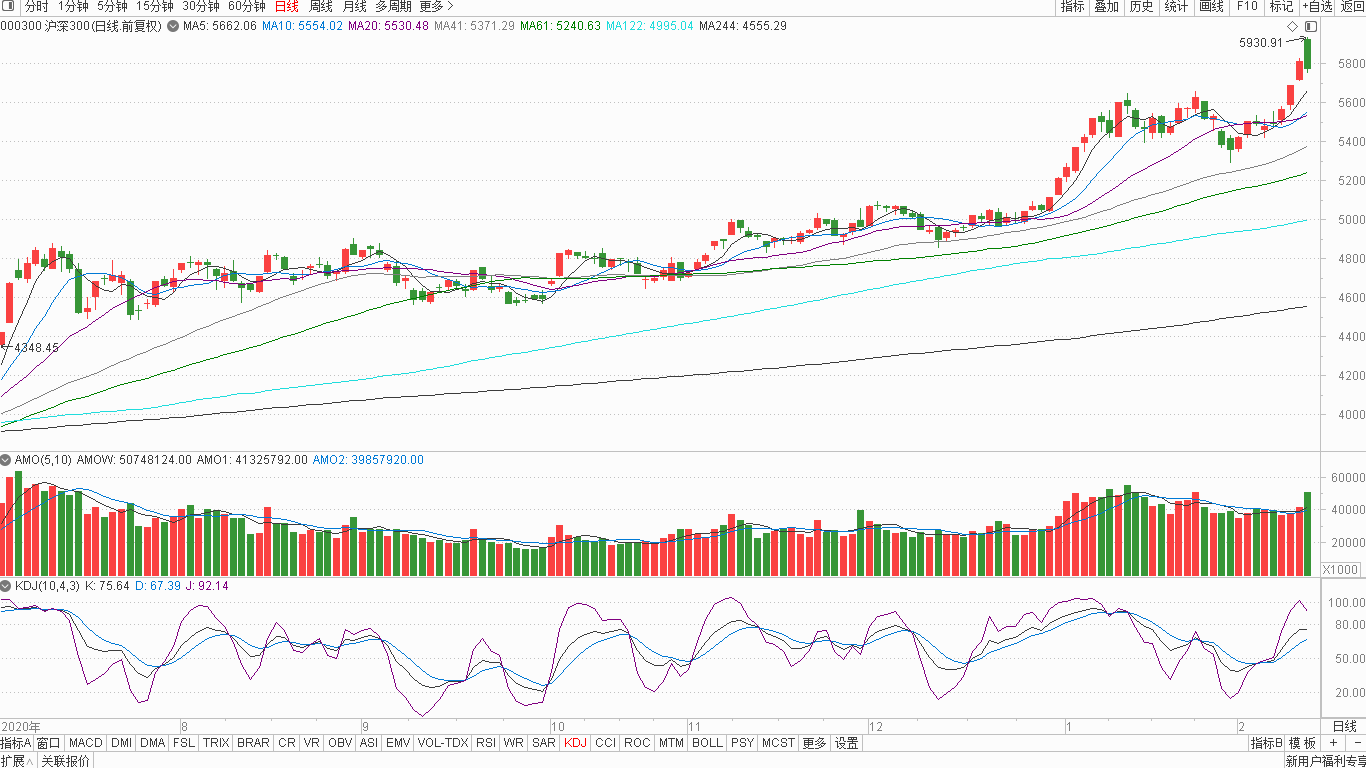
Task: Click the 标记 mark button
Action: [x=1281, y=6]
